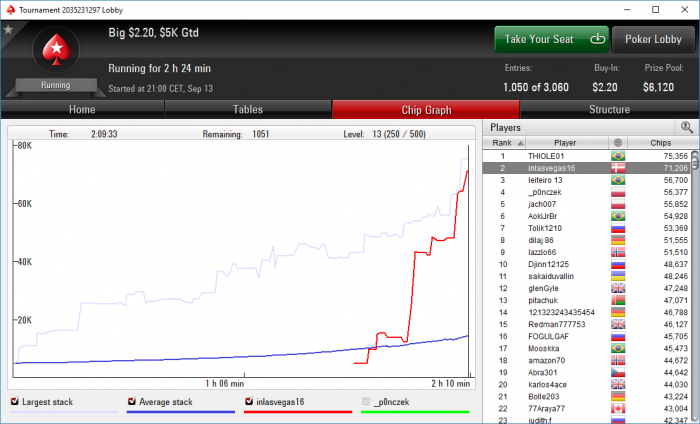
Task: Open the player search magnifier
Action: point(687,127)
